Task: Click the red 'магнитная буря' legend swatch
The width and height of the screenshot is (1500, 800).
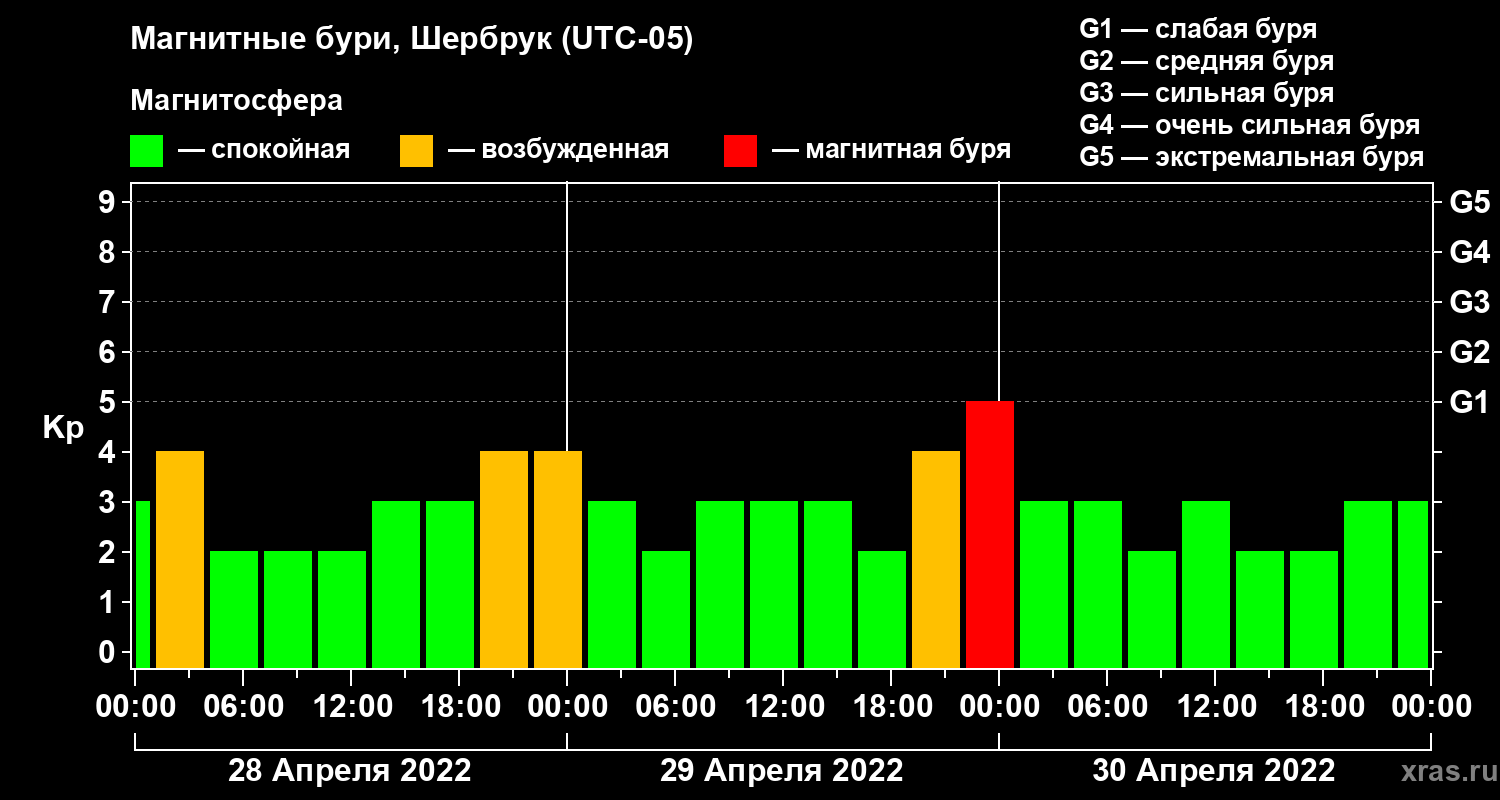Action: pos(740,151)
